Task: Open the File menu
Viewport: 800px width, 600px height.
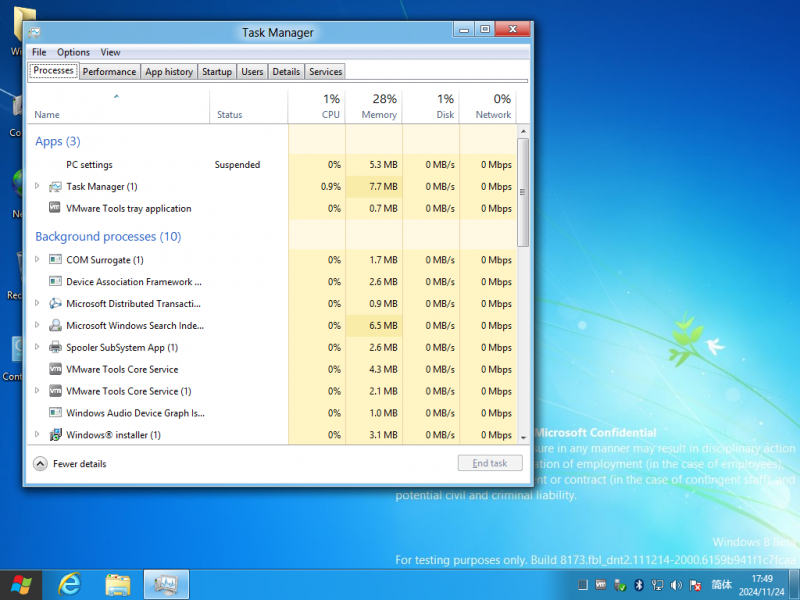Action: 39,52
